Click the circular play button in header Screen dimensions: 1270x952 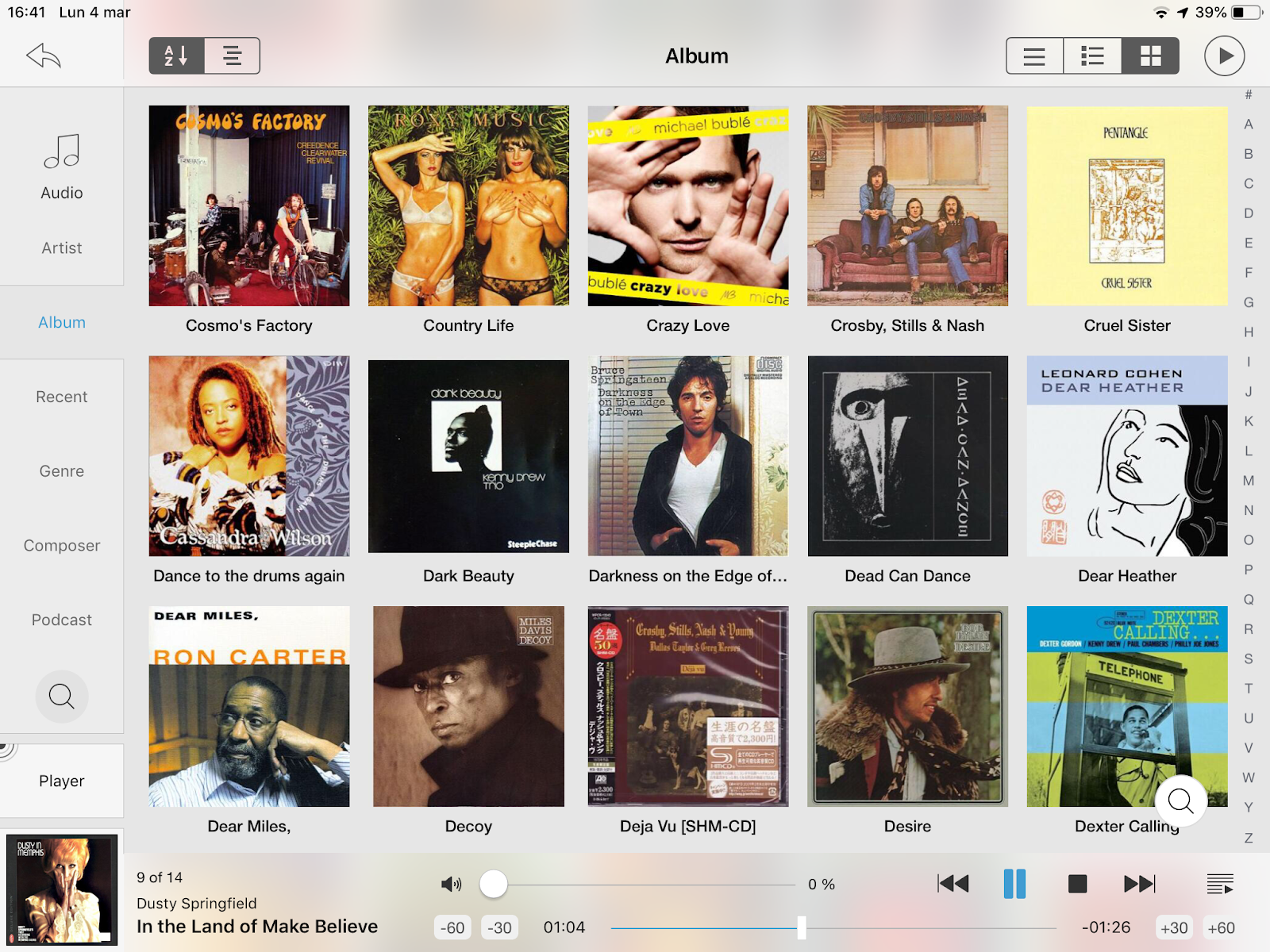1225,56
